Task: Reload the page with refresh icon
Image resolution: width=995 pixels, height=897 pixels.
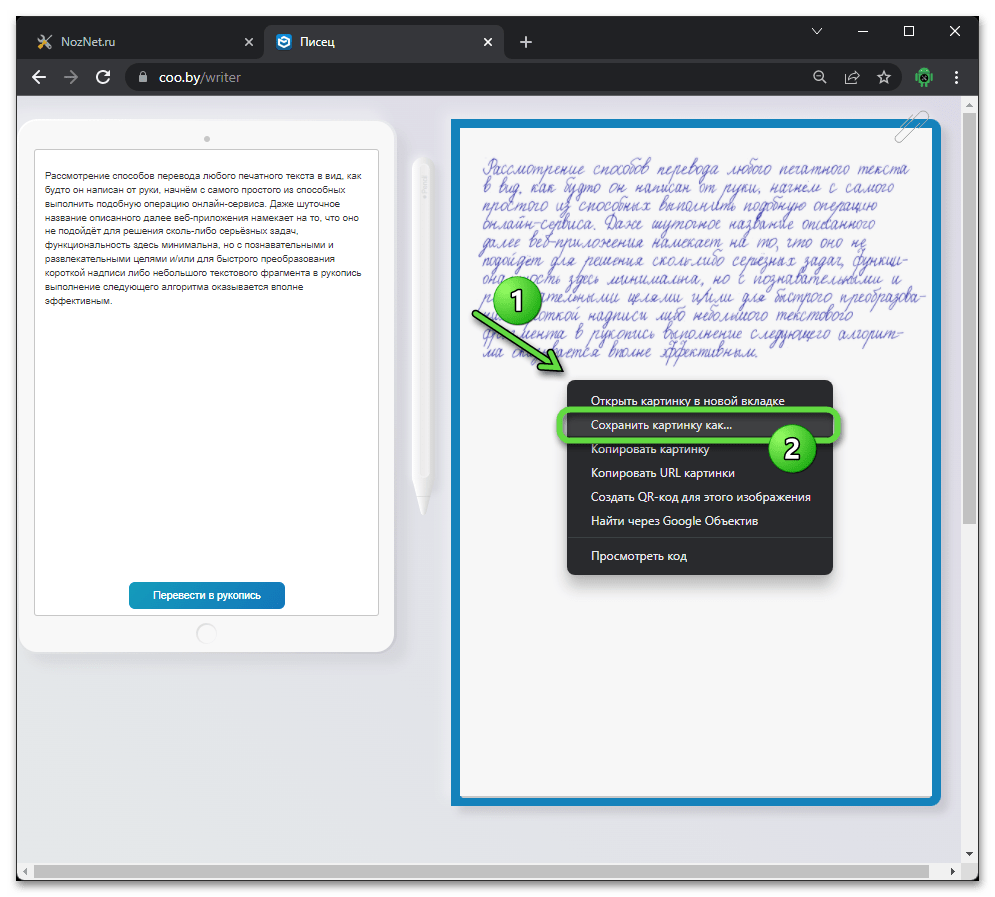Action: (102, 77)
